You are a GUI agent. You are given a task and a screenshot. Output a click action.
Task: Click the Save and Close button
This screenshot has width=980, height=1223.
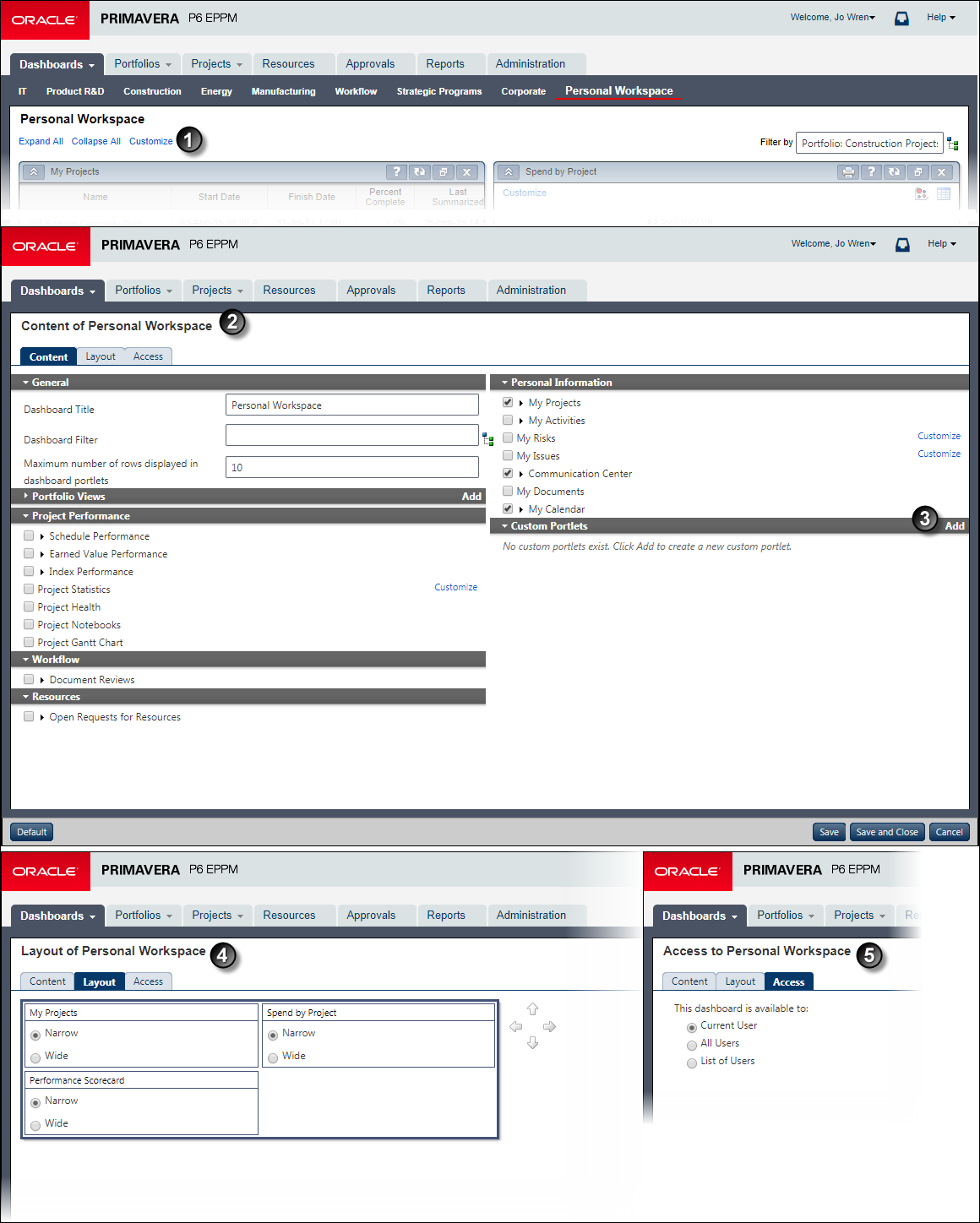(x=887, y=832)
